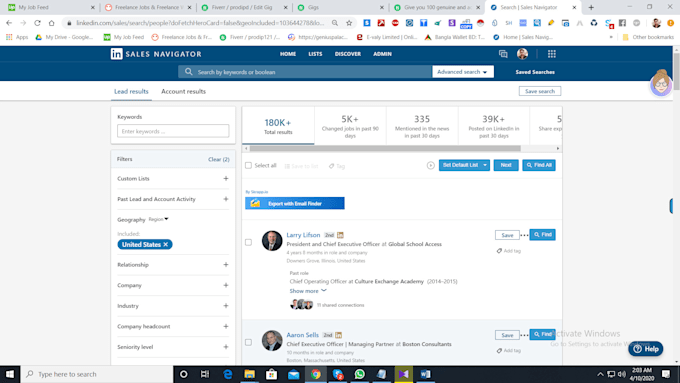Click Export with Email Finder
This screenshot has height=383, width=680.
[x=294, y=203]
